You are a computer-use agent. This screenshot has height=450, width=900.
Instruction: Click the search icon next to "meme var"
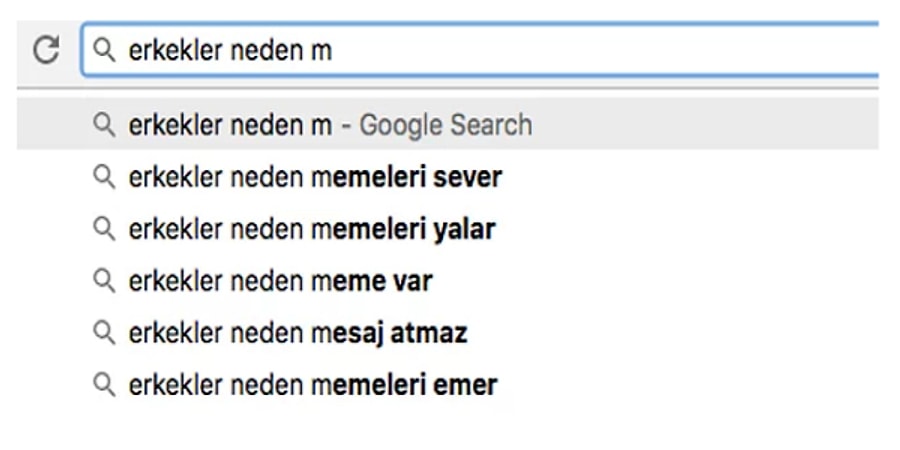coord(103,281)
